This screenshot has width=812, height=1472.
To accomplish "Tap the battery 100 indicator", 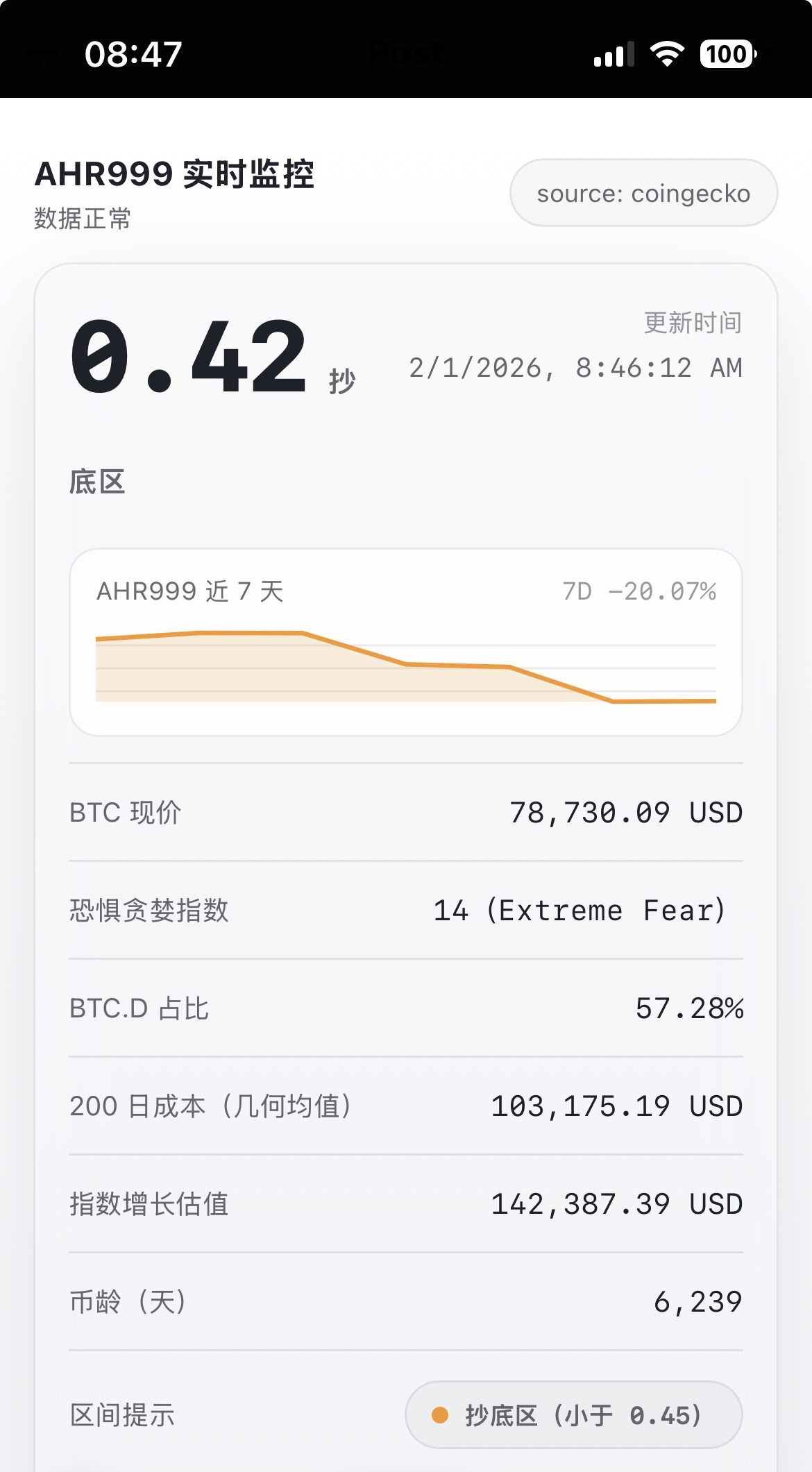I will point(727,54).
